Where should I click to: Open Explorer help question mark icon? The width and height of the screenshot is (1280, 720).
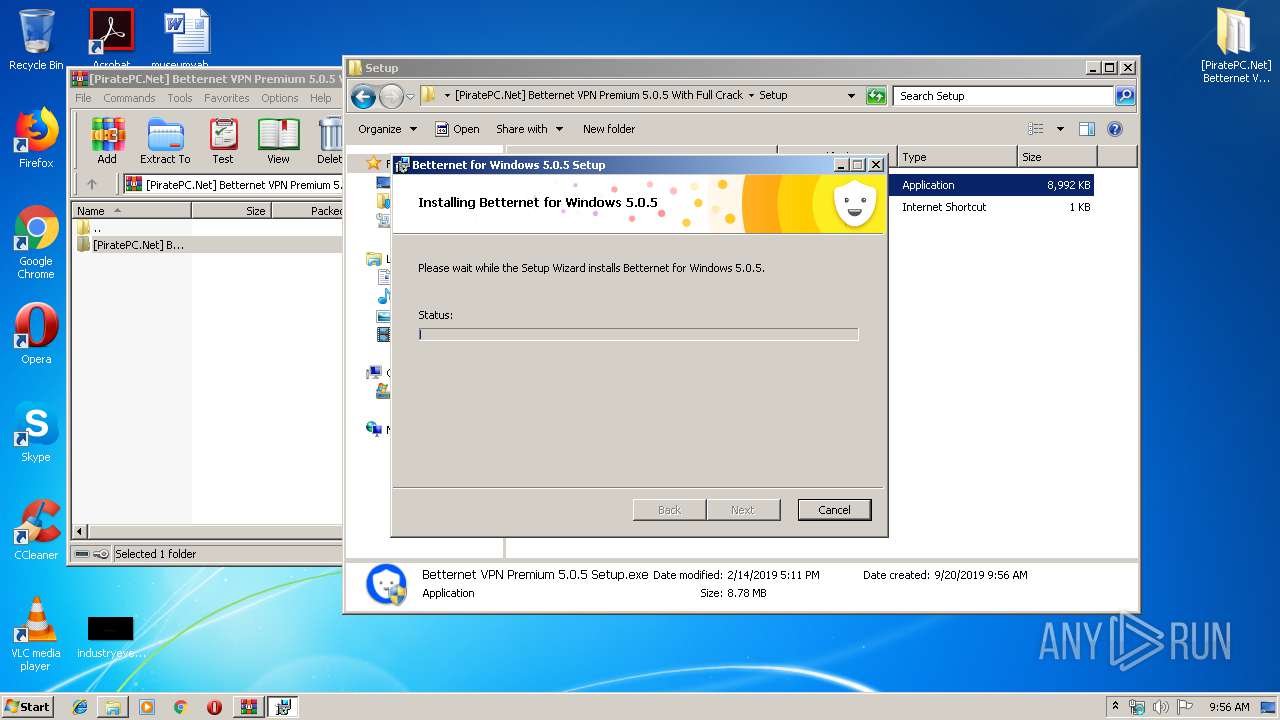[x=1115, y=129]
